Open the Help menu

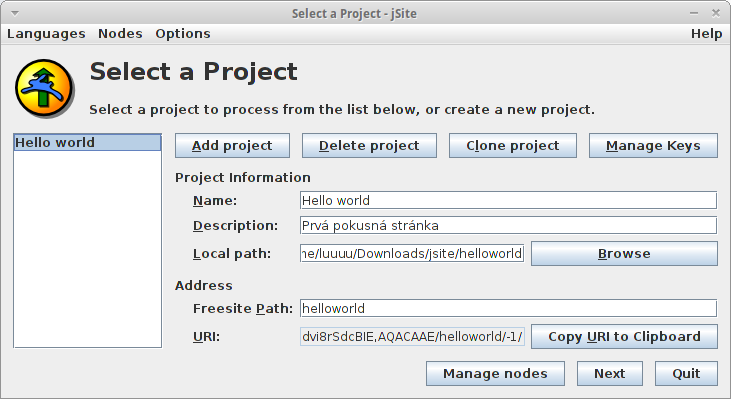pyautogui.click(x=706, y=34)
